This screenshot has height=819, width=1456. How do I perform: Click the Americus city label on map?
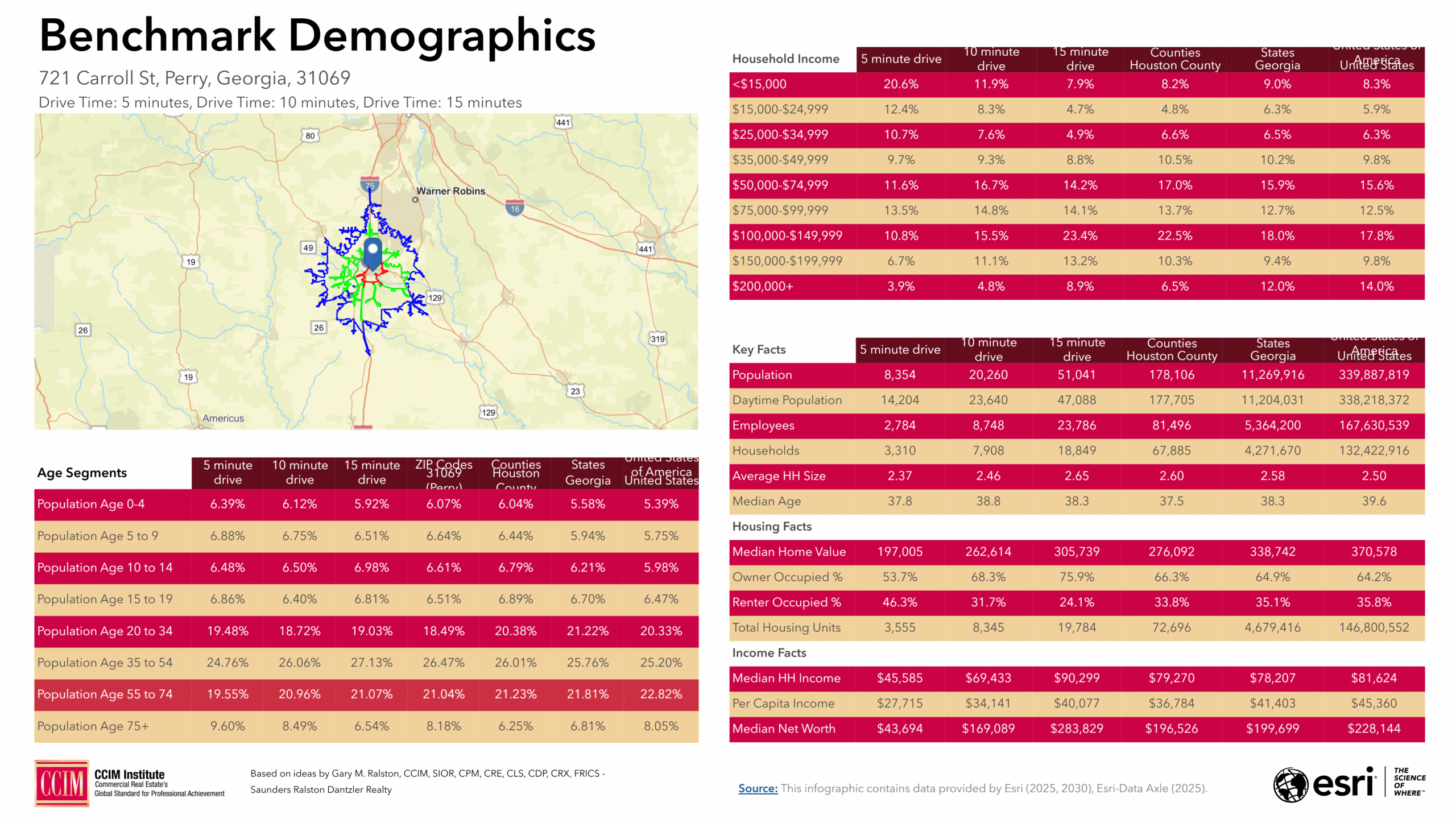[x=223, y=418]
